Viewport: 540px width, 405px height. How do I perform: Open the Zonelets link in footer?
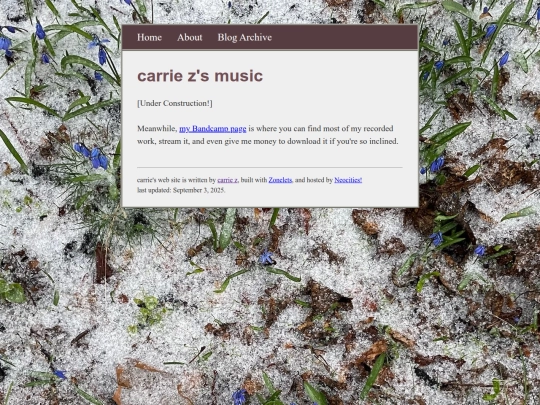[x=280, y=180]
